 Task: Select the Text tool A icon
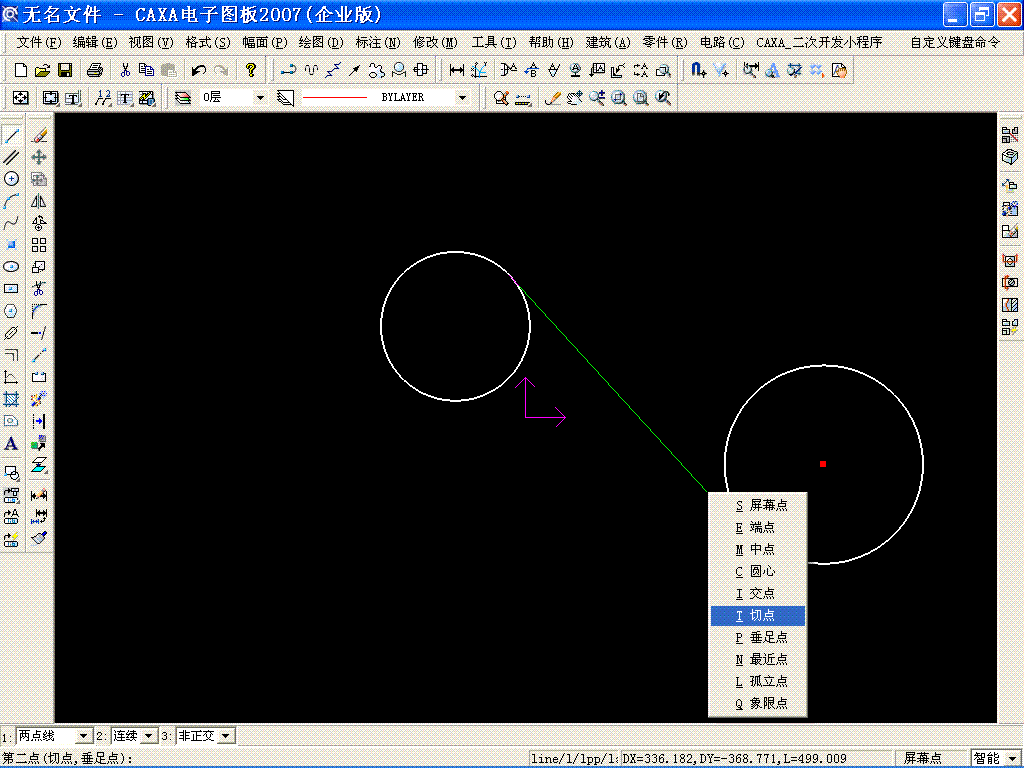point(11,444)
